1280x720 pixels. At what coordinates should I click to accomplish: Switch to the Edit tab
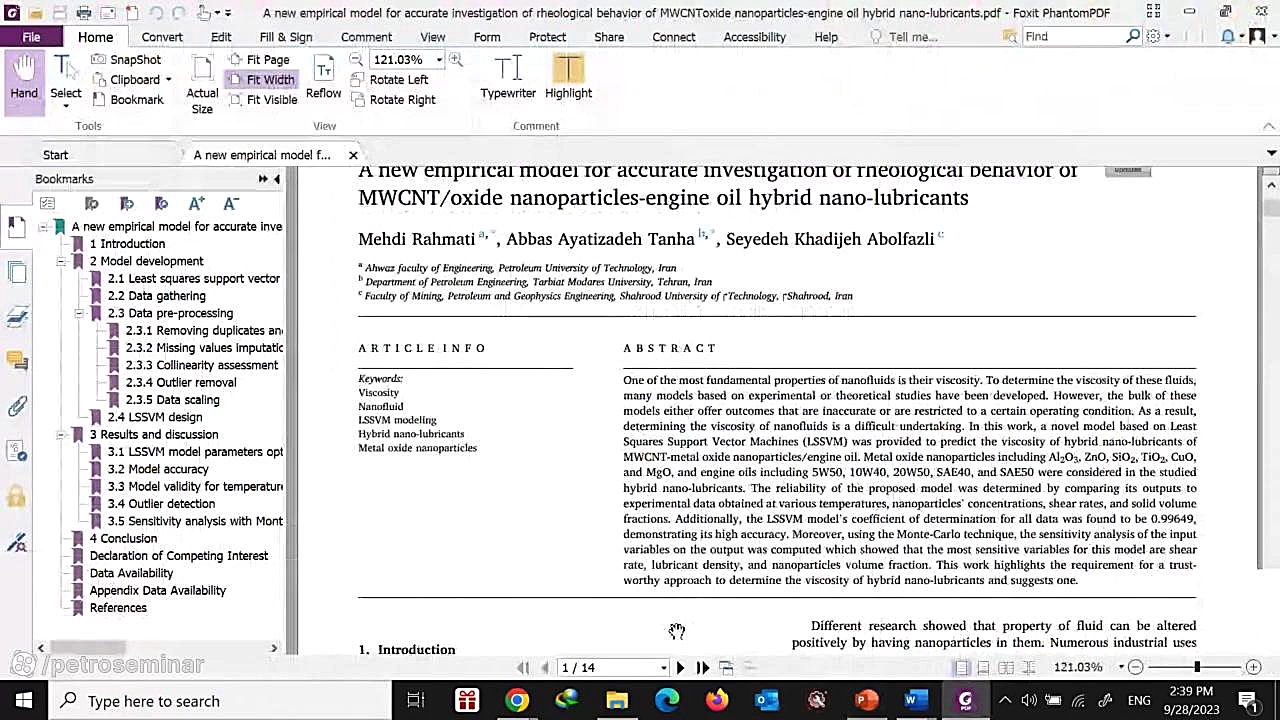(x=221, y=37)
